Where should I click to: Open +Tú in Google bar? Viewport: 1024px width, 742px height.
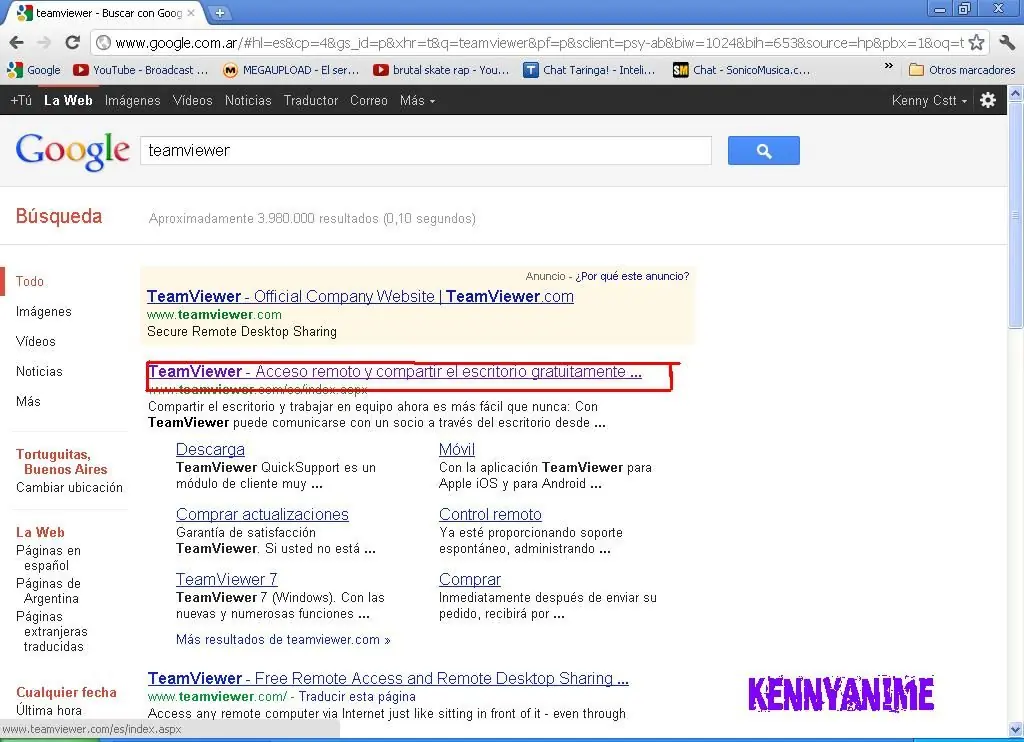(x=21, y=101)
